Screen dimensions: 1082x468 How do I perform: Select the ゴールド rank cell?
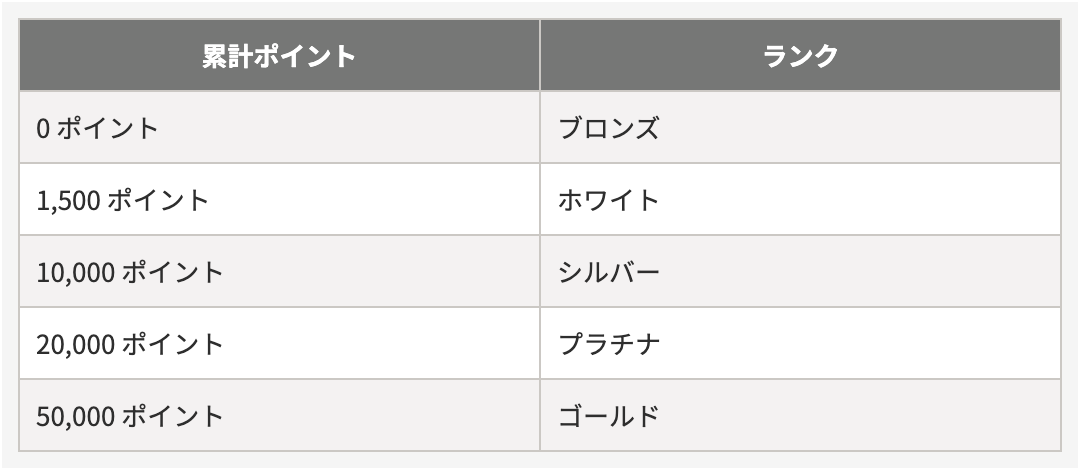tap(609, 416)
